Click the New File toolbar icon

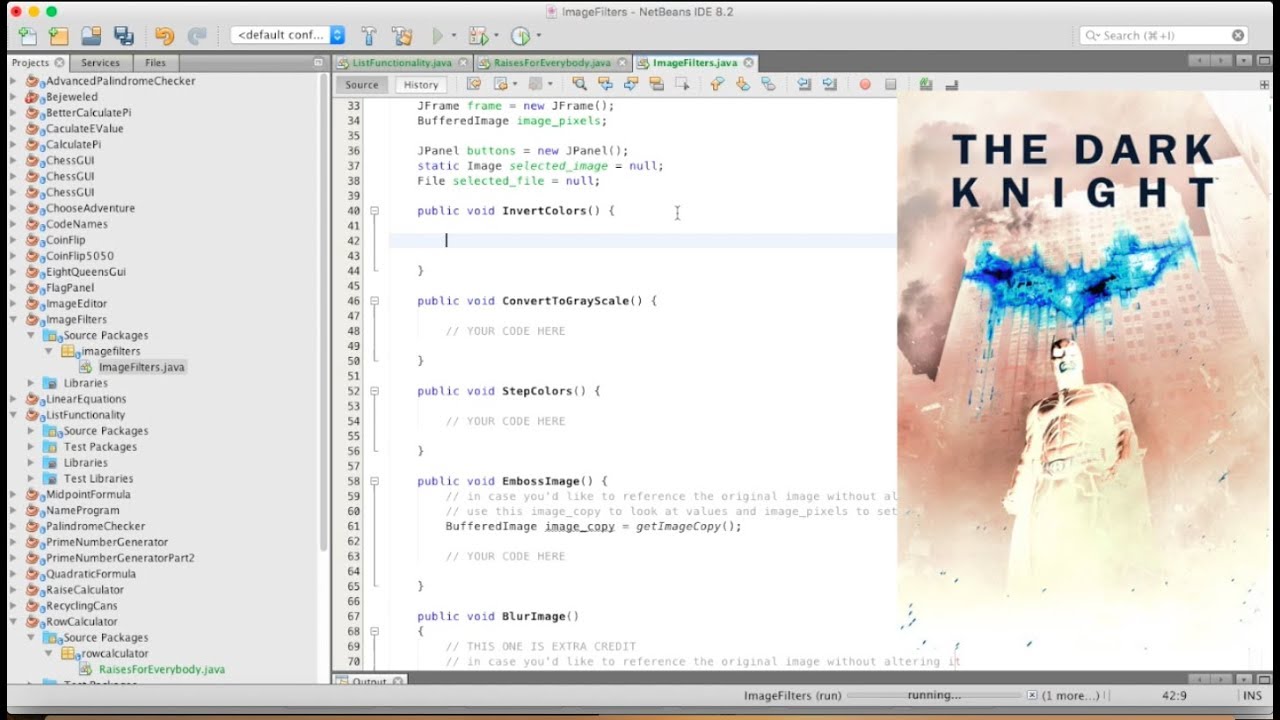(28, 36)
